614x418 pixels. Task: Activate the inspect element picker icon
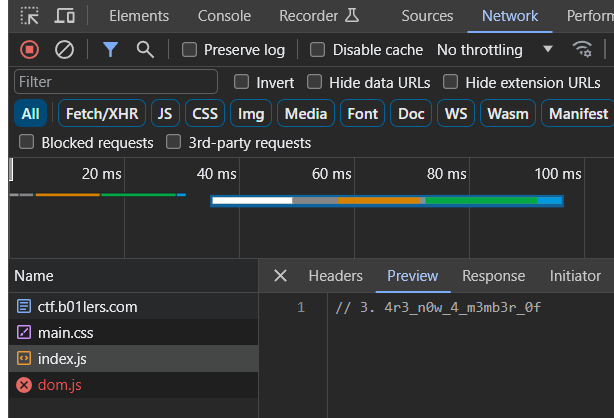[30, 16]
